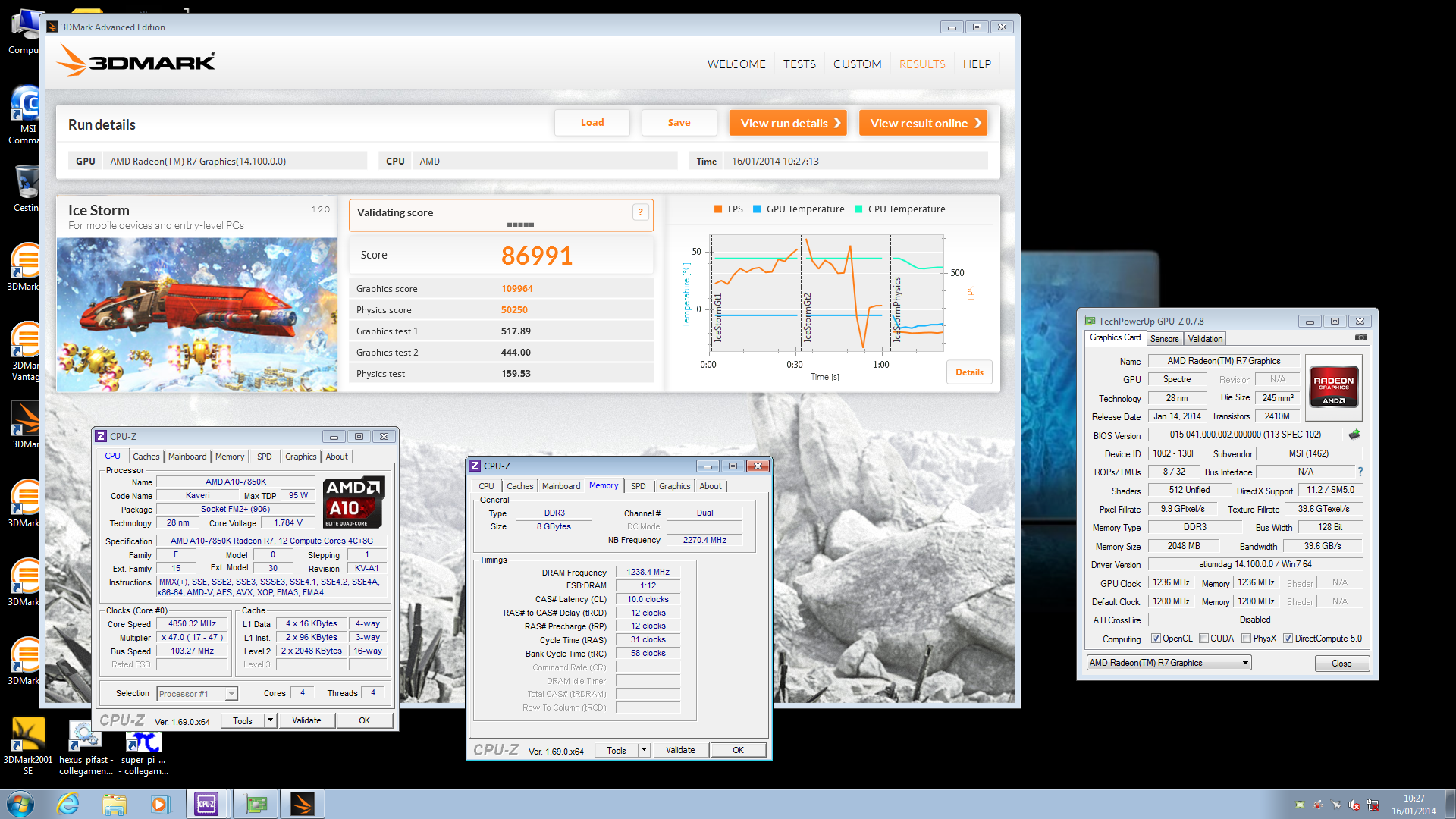Click Validate in the CPU-Z Memory window

point(680,750)
